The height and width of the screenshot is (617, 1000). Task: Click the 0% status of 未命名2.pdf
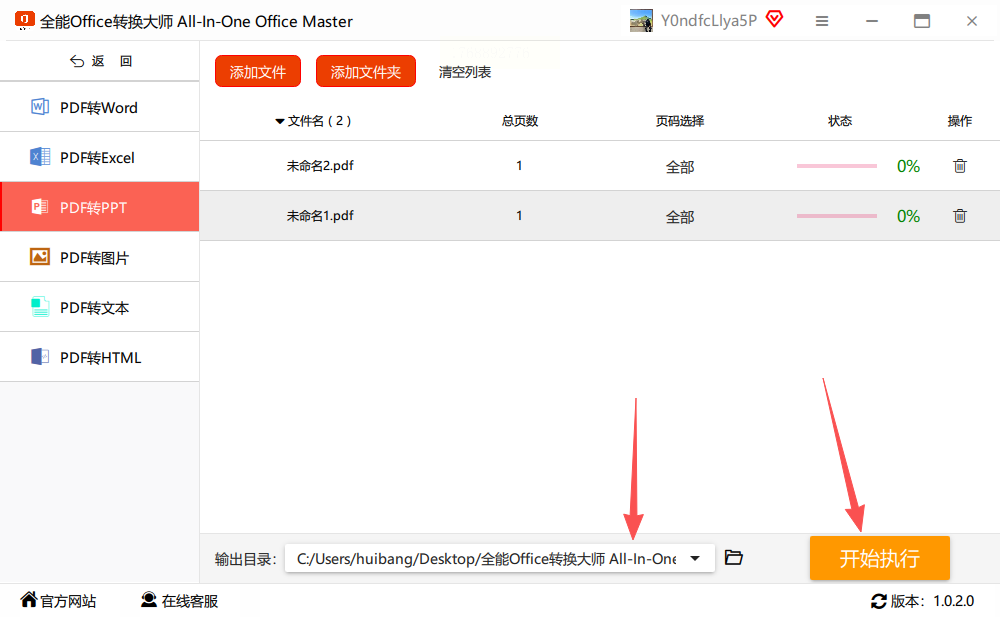(x=908, y=166)
